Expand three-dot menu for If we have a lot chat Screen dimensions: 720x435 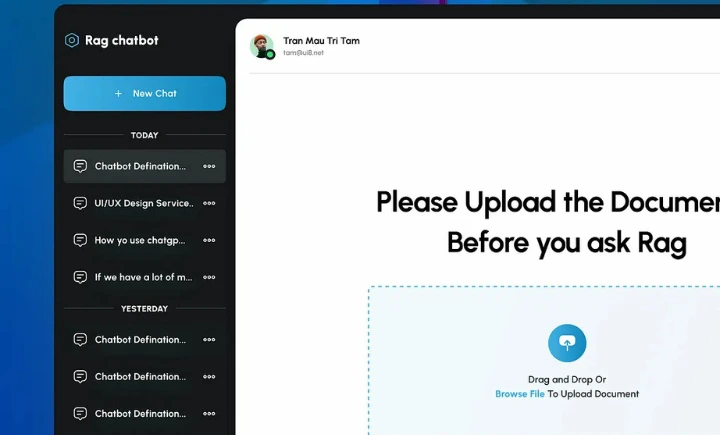pos(209,277)
